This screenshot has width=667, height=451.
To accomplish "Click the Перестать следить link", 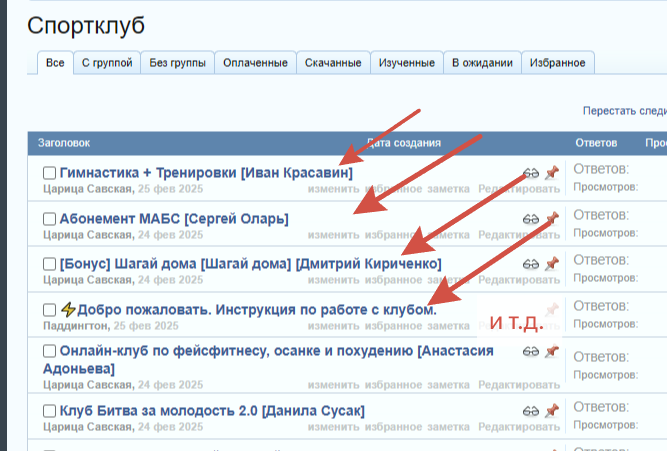I will click(x=624, y=111).
